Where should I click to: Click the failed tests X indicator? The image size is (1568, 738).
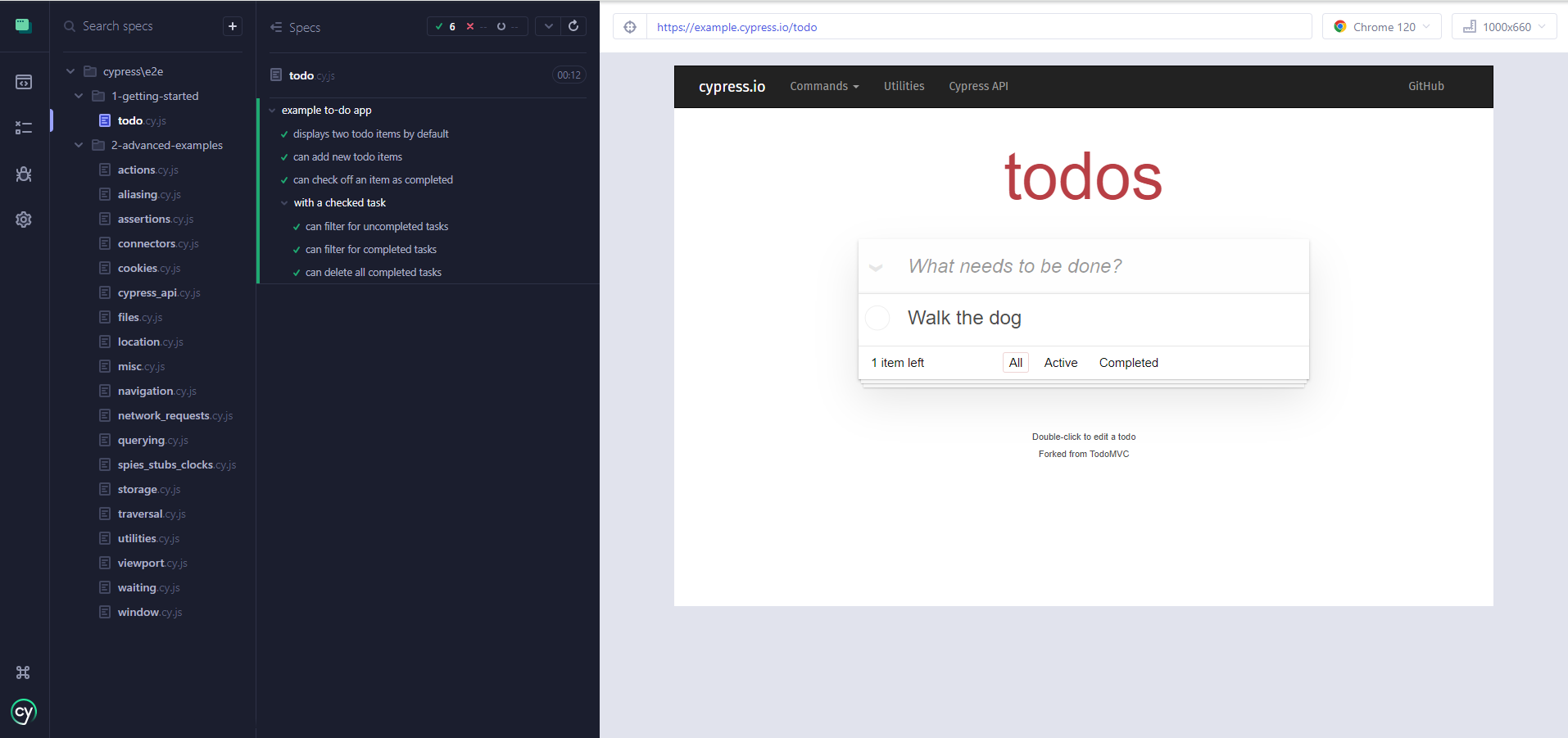click(477, 26)
